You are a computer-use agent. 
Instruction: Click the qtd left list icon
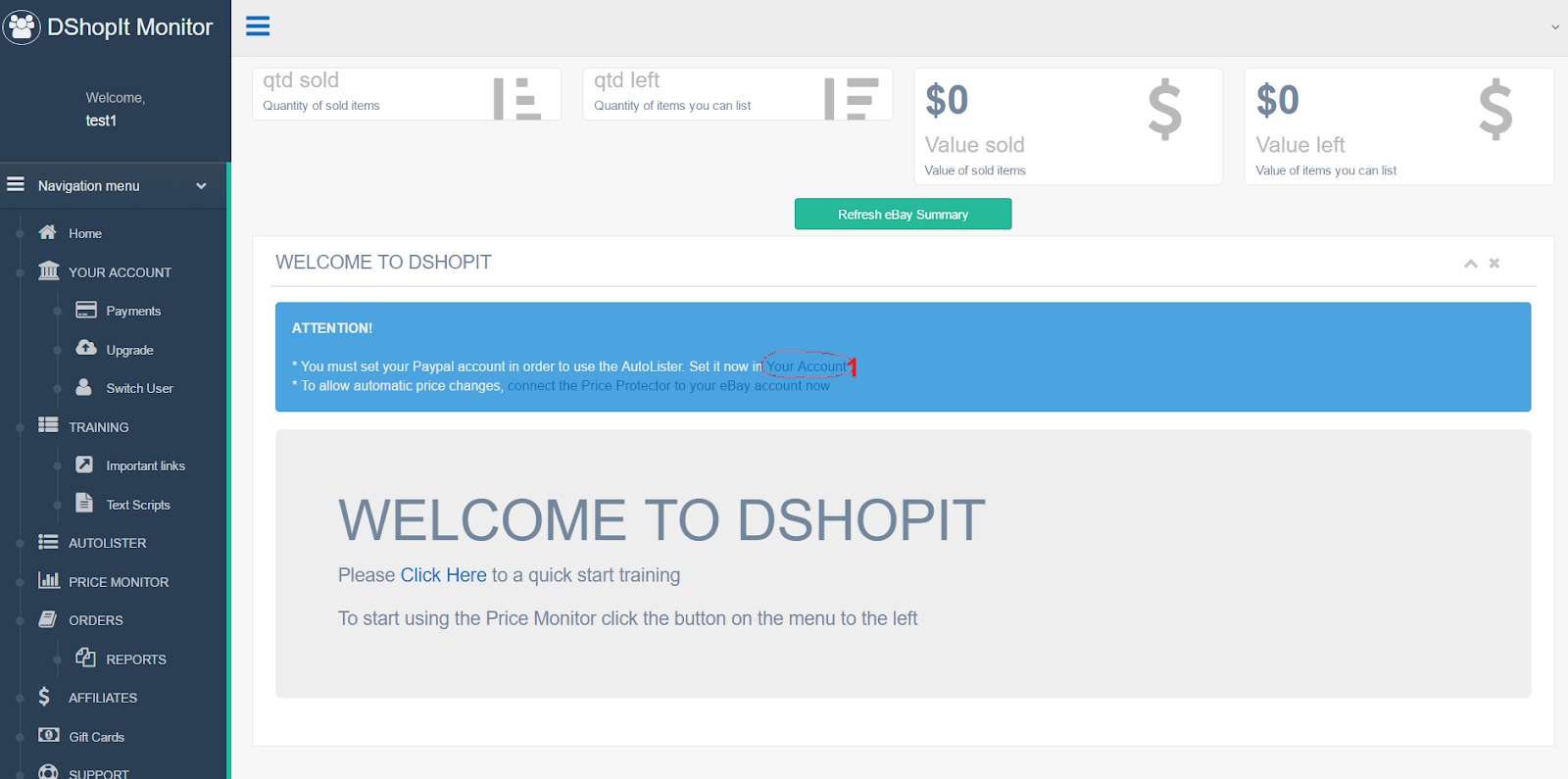tap(852, 99)
